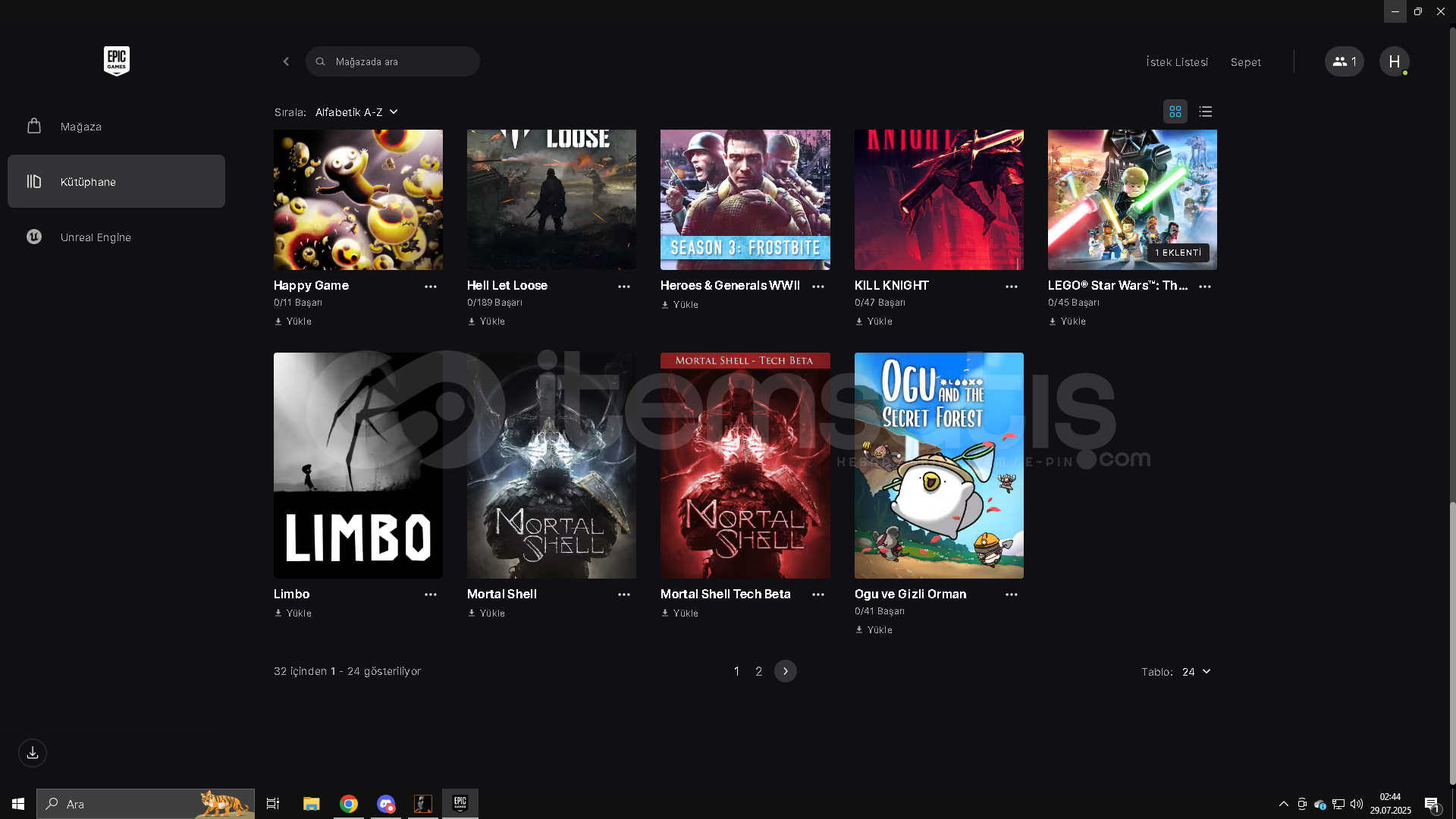1456x819 pixels.
Task: Click the Limbo cover thumbnail
Action: (x=358, y=466)
